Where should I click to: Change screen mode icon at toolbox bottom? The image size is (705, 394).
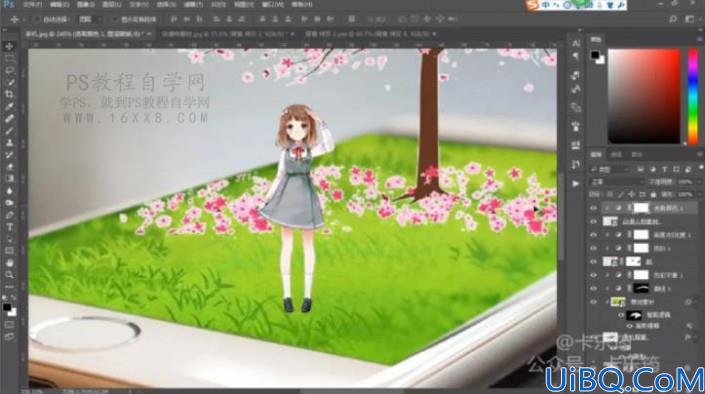[x=9, y=337]
